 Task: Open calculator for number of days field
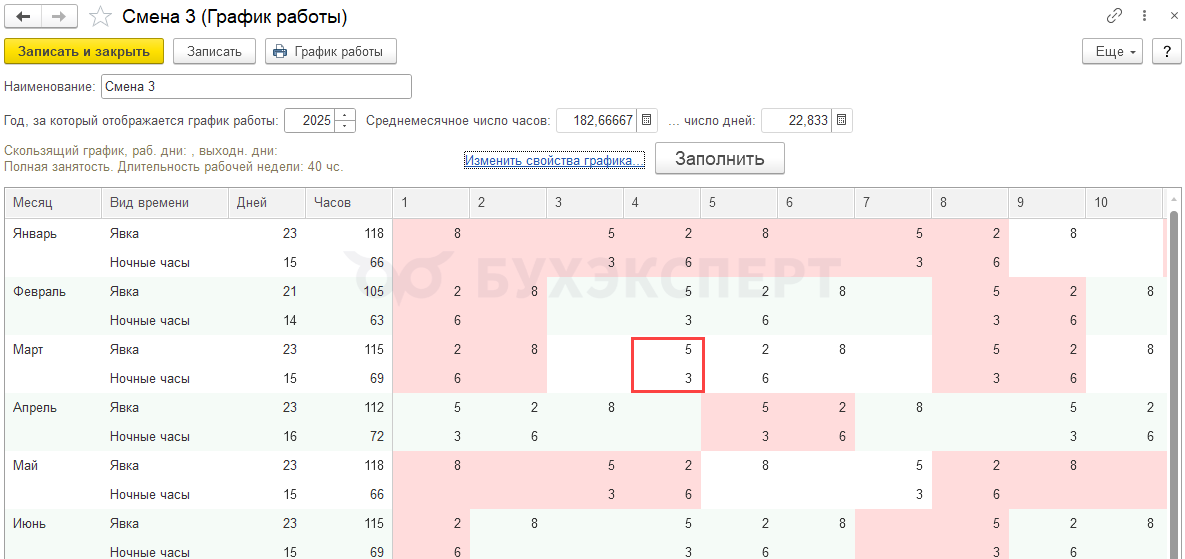tap(843, 120)
